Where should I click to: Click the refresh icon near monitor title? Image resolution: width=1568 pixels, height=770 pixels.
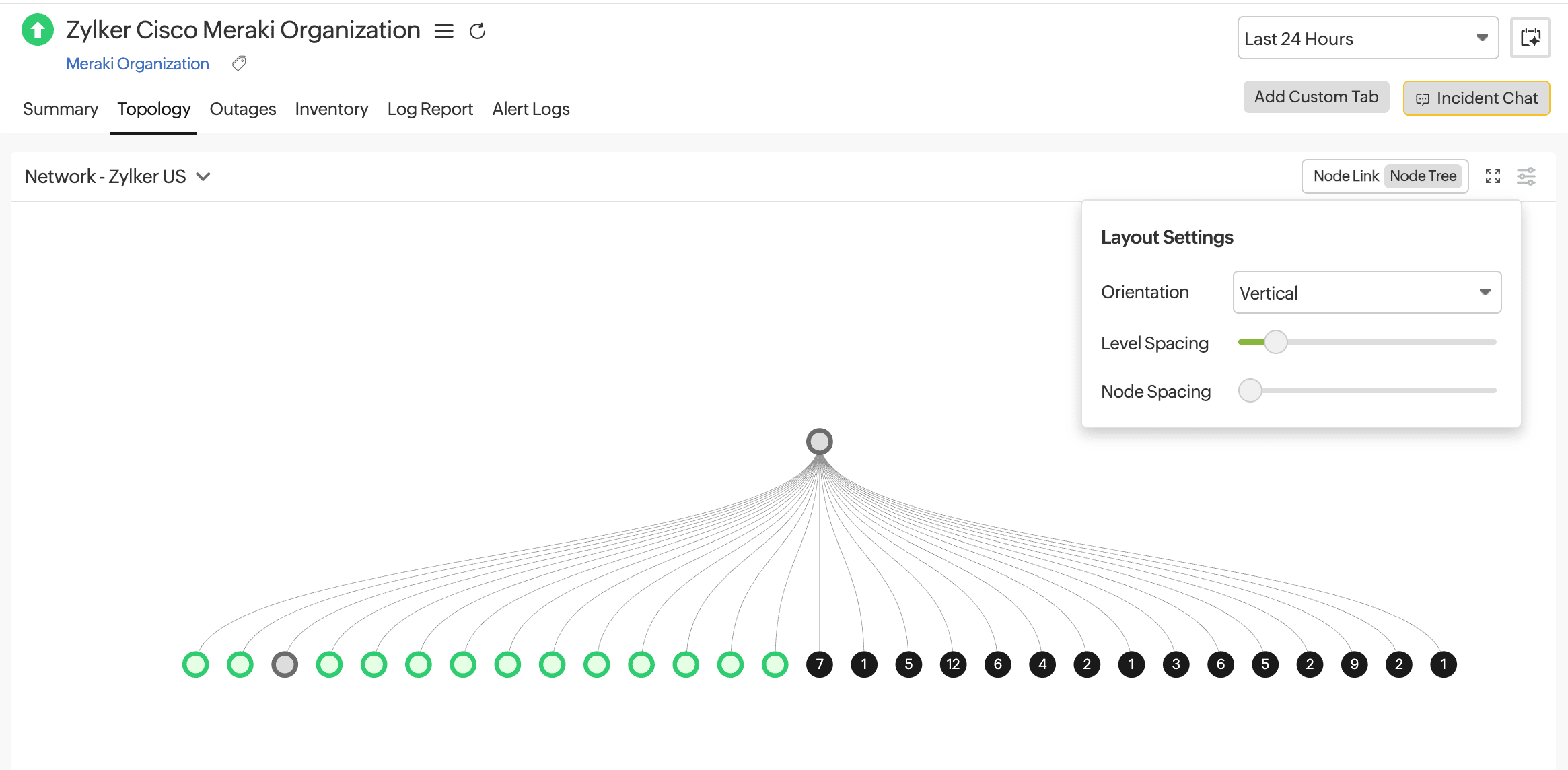coord(477,31)
